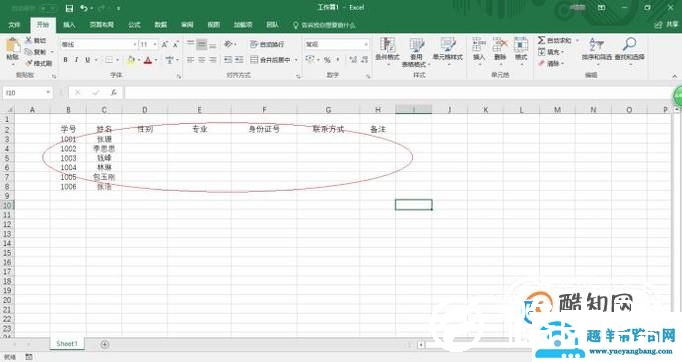
Task: Click the Increase Indent icon
Action: coord(239,60)
